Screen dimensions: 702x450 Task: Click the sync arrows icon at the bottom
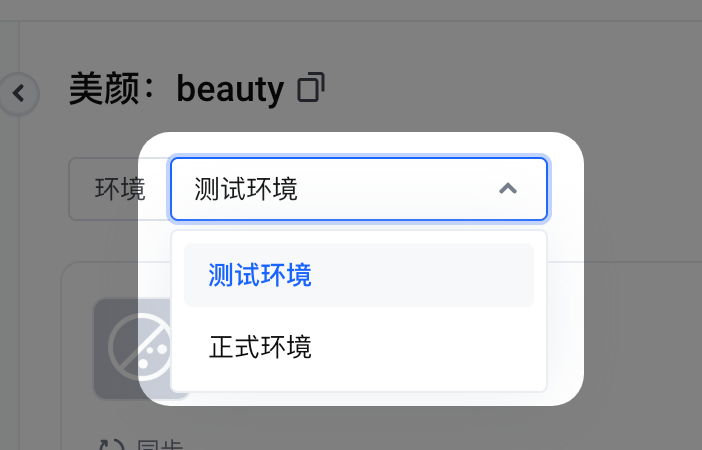click(x=111, y=446)
